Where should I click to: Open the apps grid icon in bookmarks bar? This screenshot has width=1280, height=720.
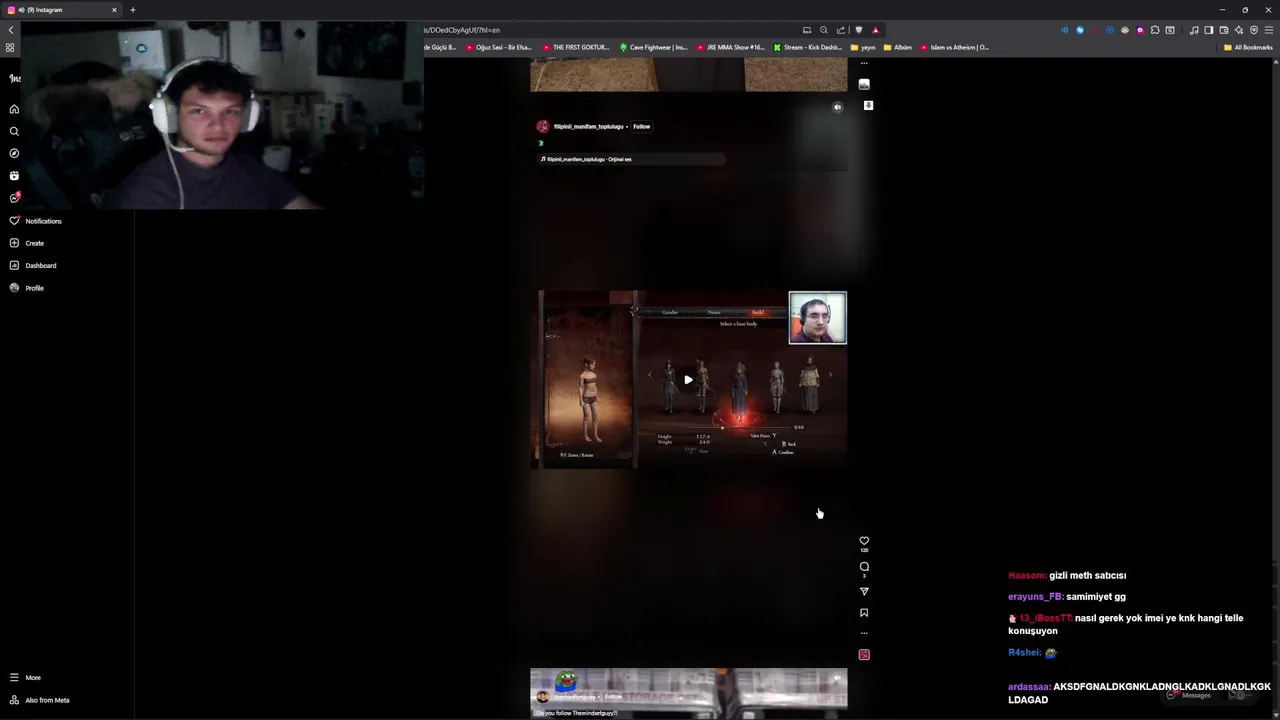pos(10,47)
